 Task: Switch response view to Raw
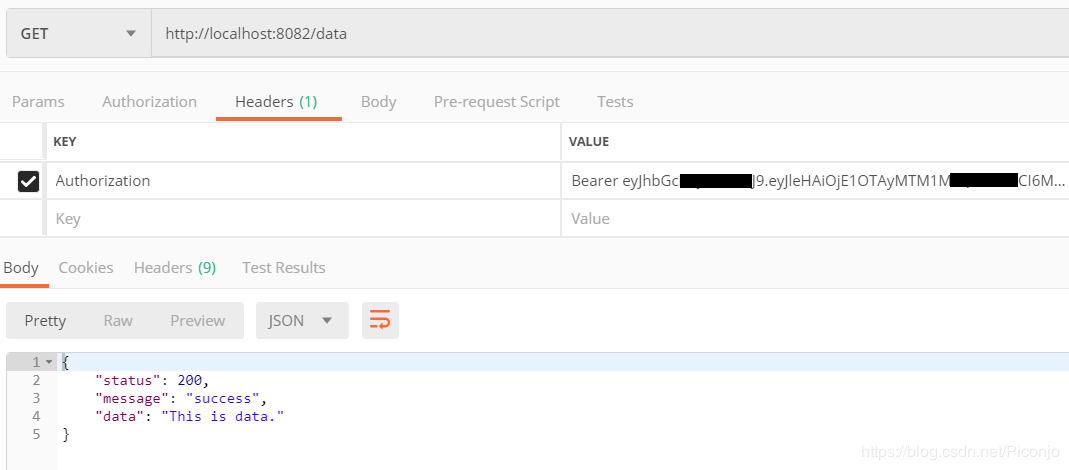[x=118, y=320]
